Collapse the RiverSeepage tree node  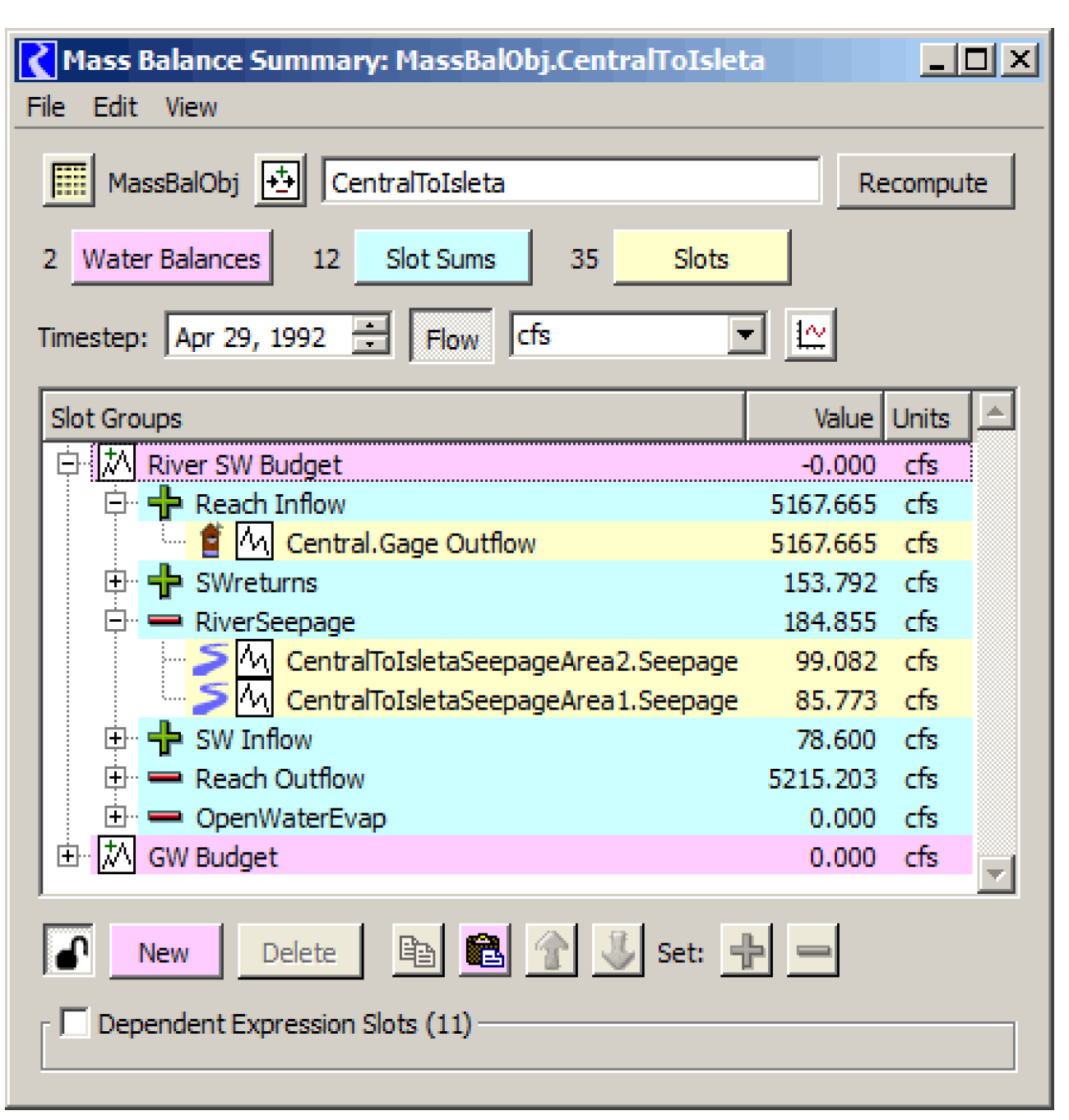tap(115, 622)
